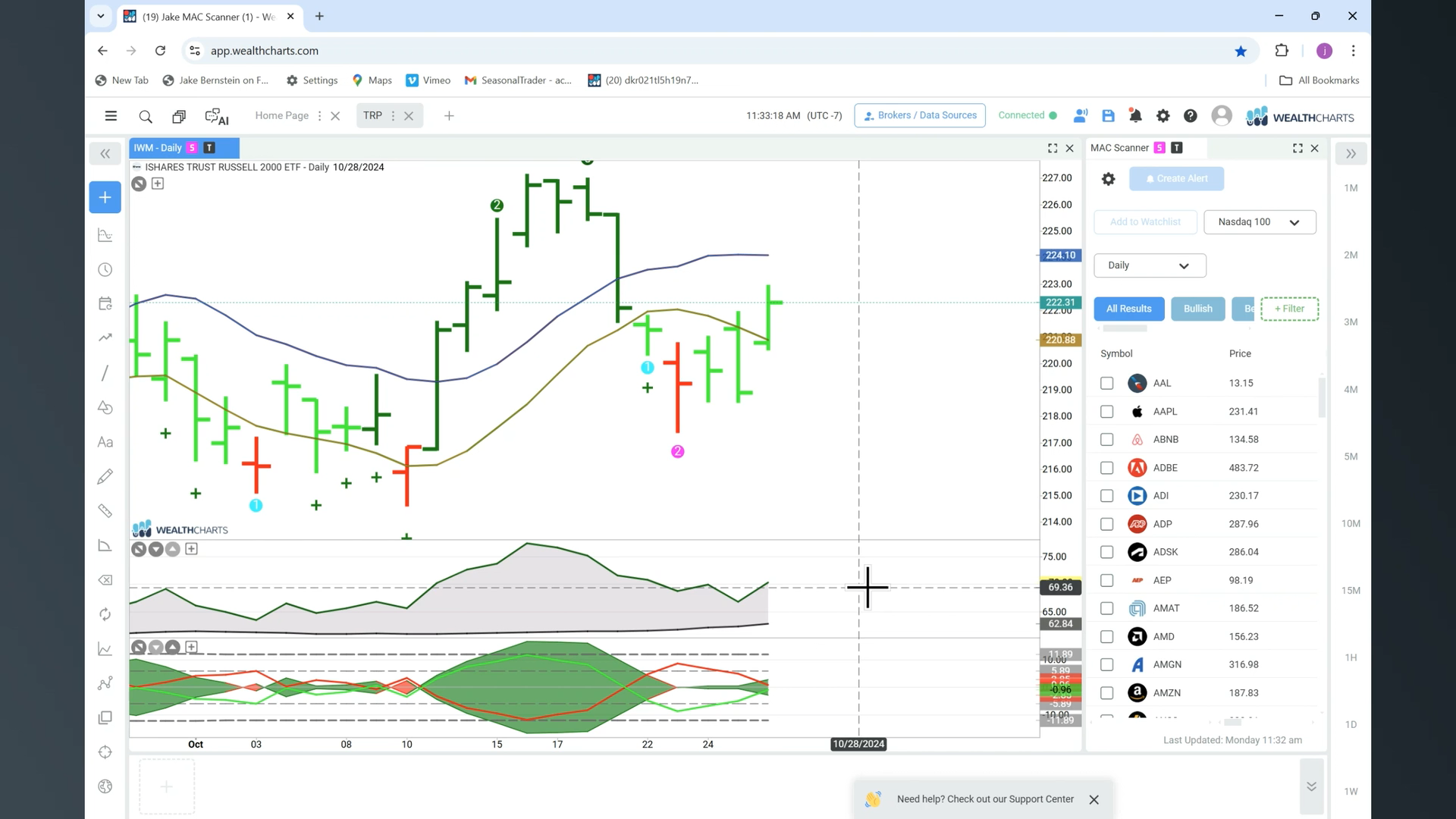1456x819 pixels.
Task: Click the Brokers / Data Sources button
Action: point(920,115)
